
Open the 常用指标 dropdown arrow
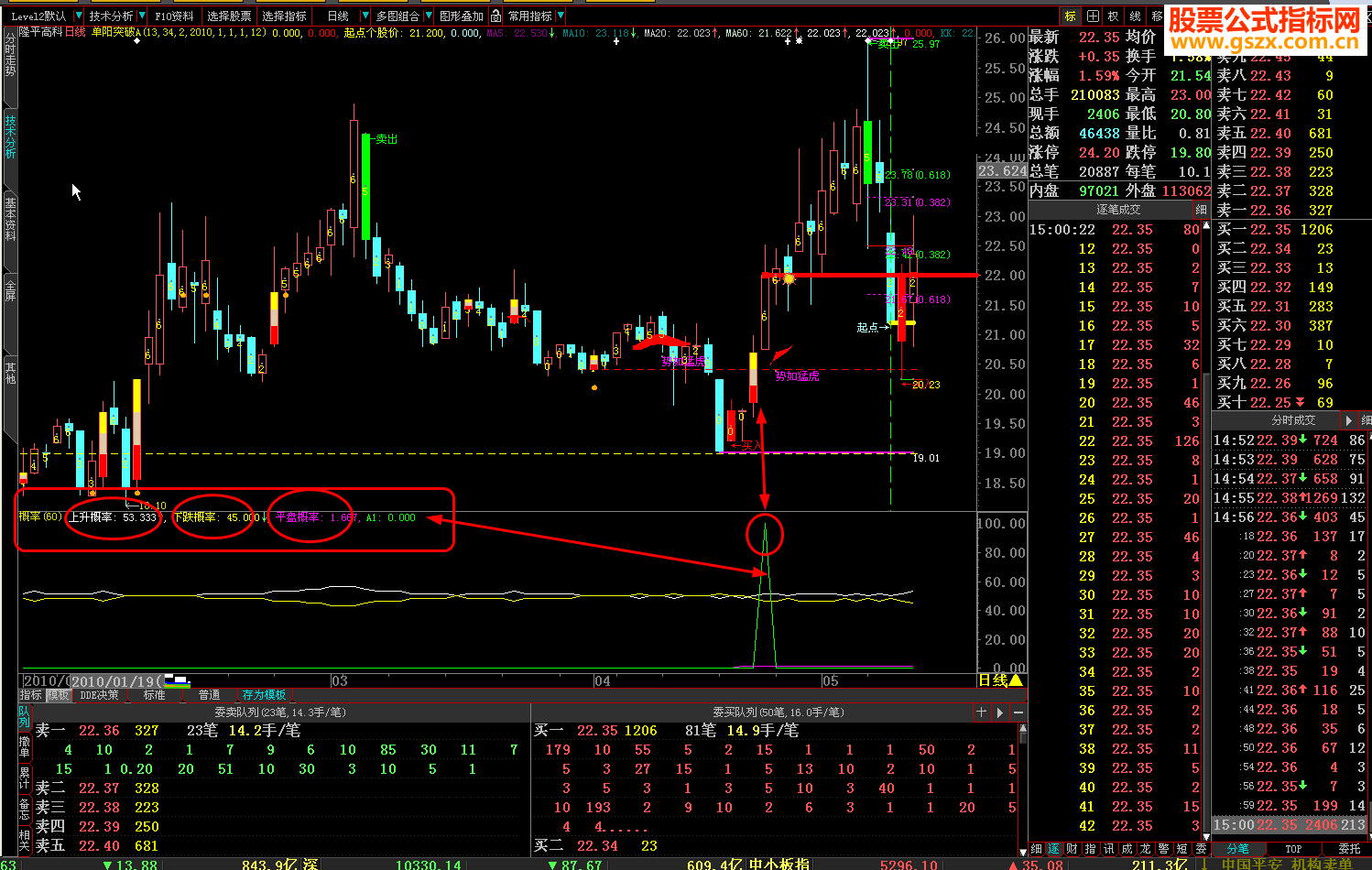560,16
